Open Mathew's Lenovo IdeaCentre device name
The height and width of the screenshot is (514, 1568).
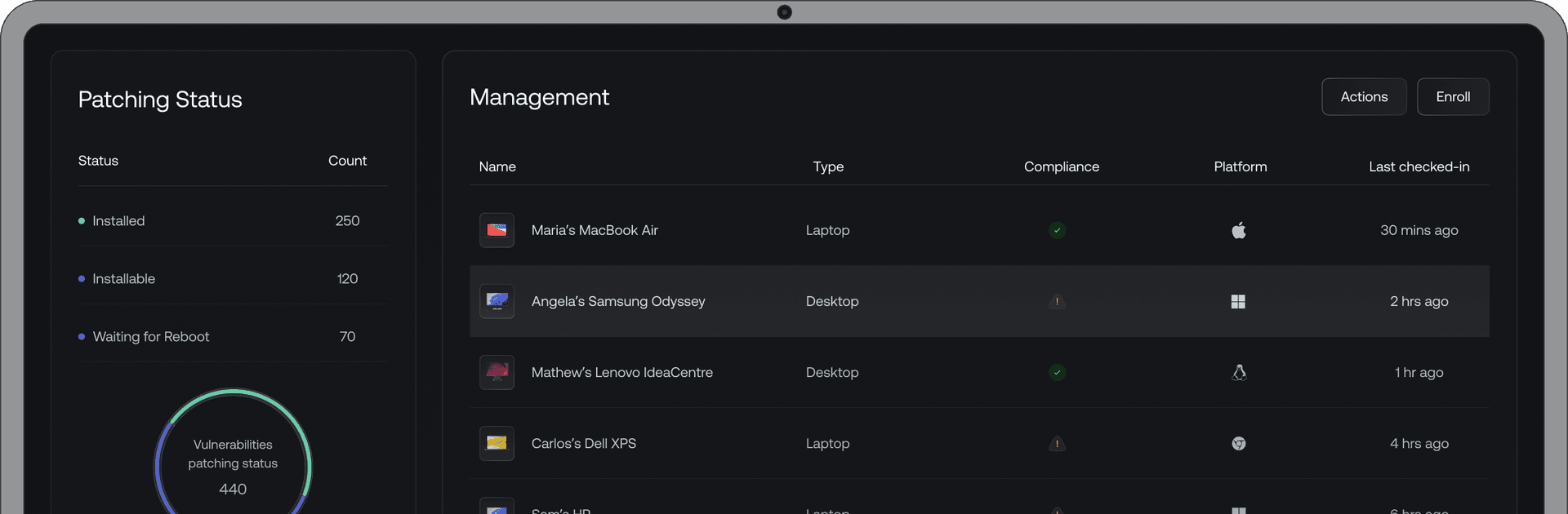[x=621, y=373]
